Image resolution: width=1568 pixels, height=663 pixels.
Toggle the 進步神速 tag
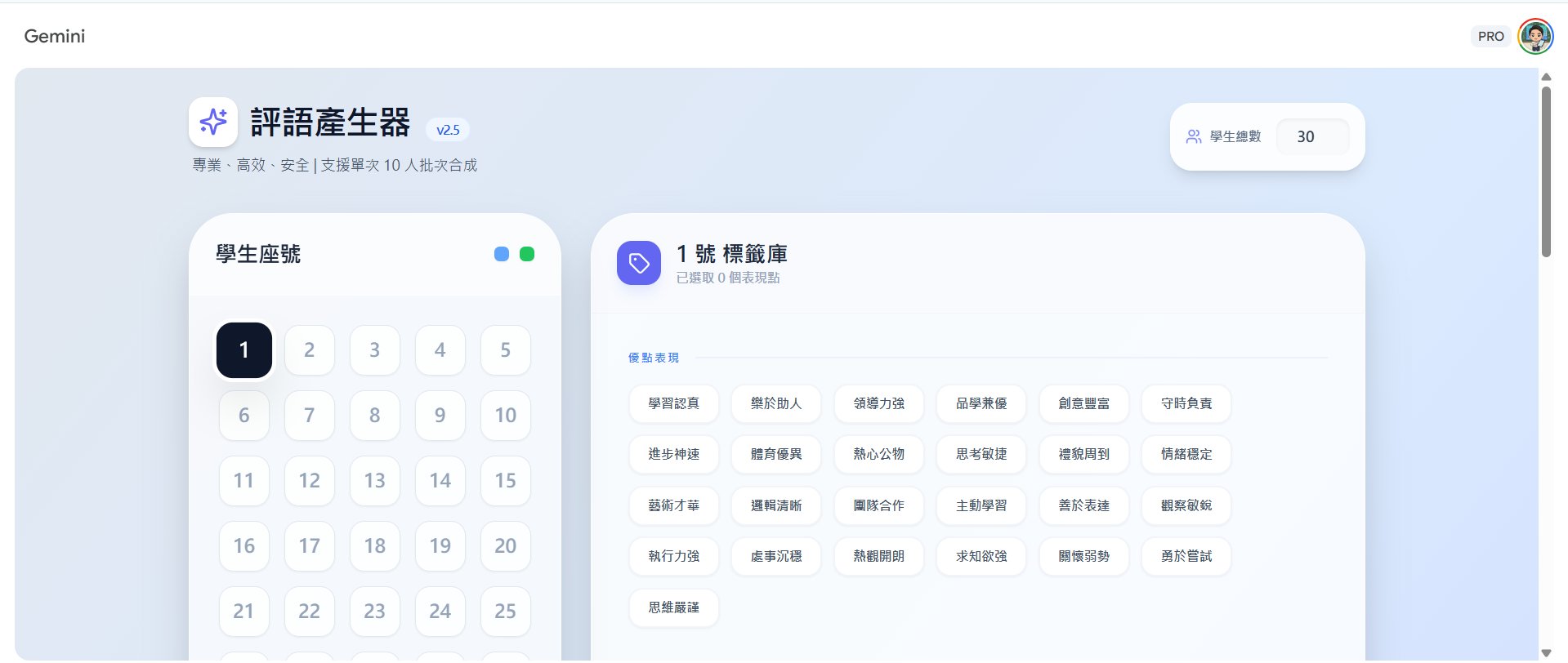click(674, 454)
